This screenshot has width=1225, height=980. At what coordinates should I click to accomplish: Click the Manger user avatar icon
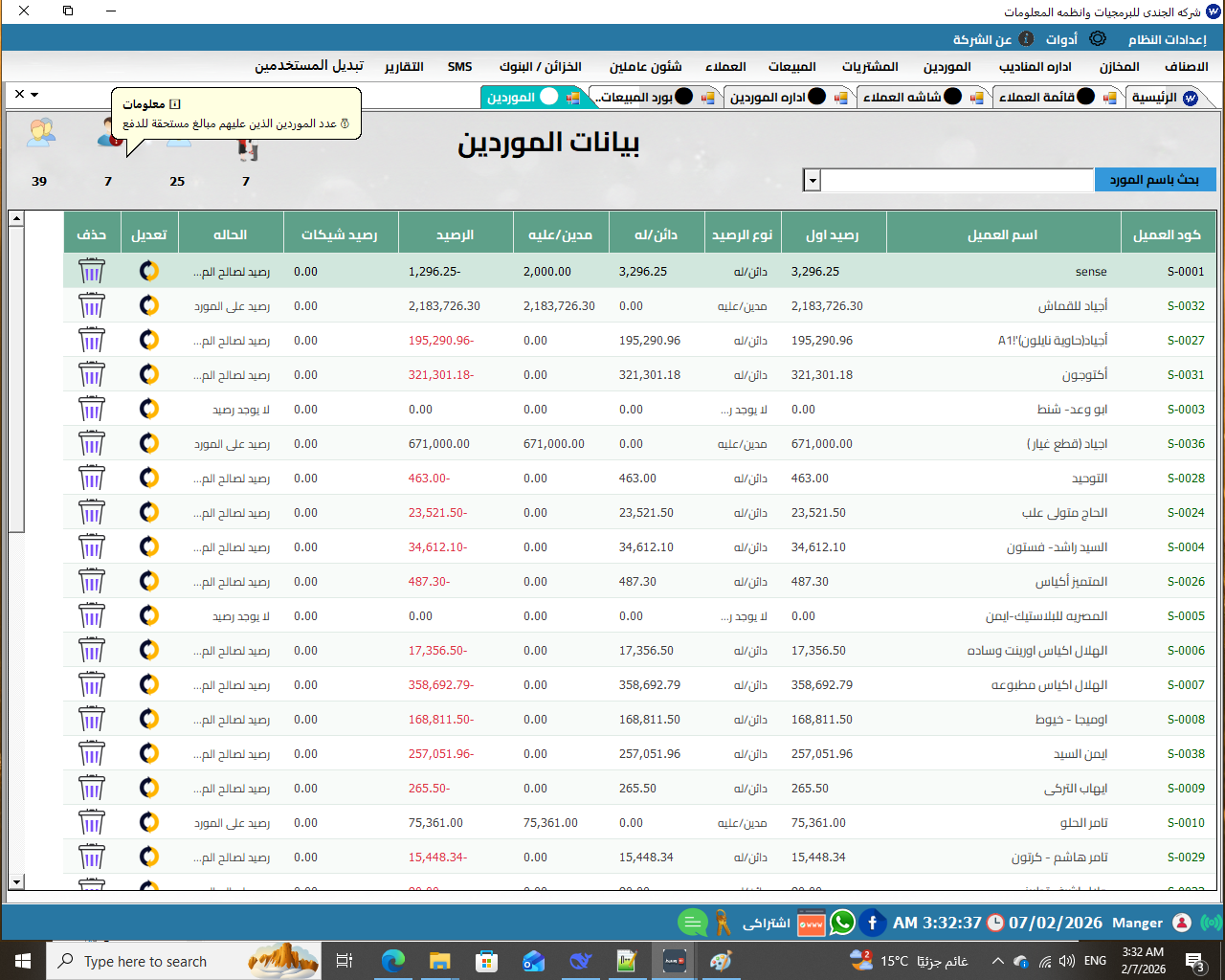click(x=1182, y=923)
